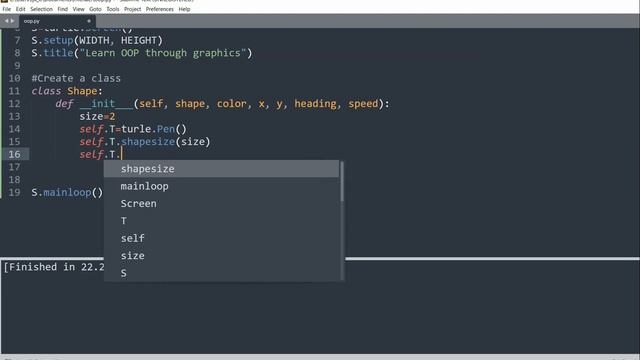Click the heading parameter on line 12

click(x=315, y=104)
